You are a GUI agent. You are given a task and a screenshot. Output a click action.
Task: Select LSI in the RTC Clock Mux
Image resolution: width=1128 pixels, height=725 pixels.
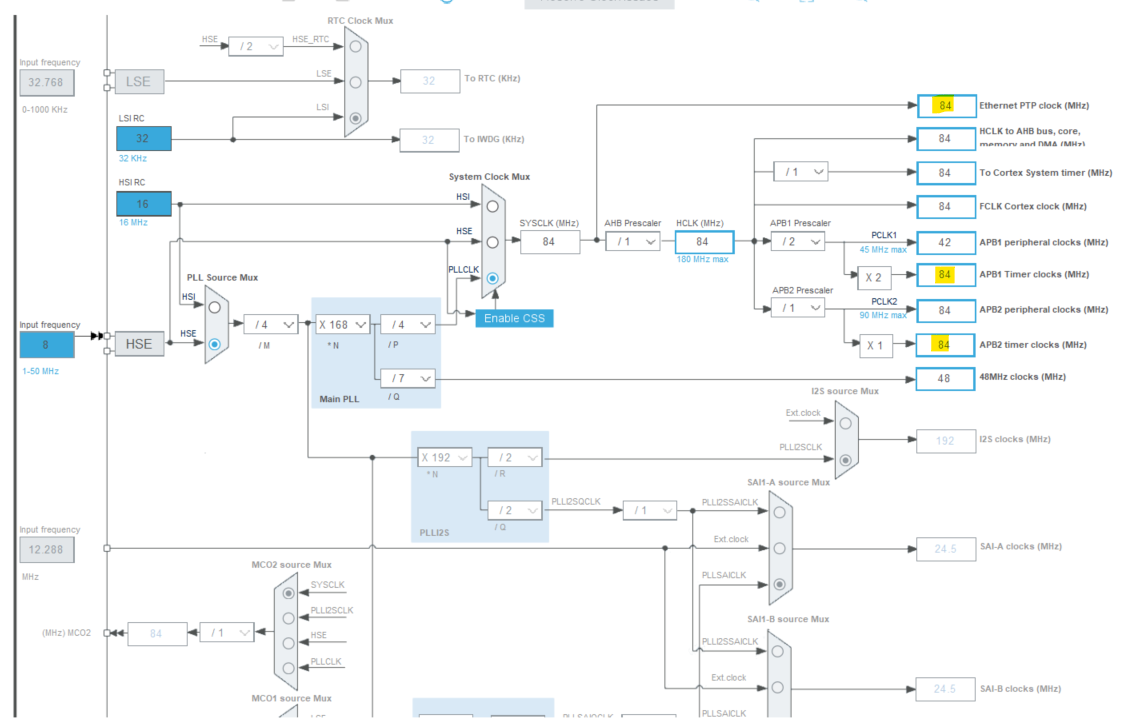(357, 117)
